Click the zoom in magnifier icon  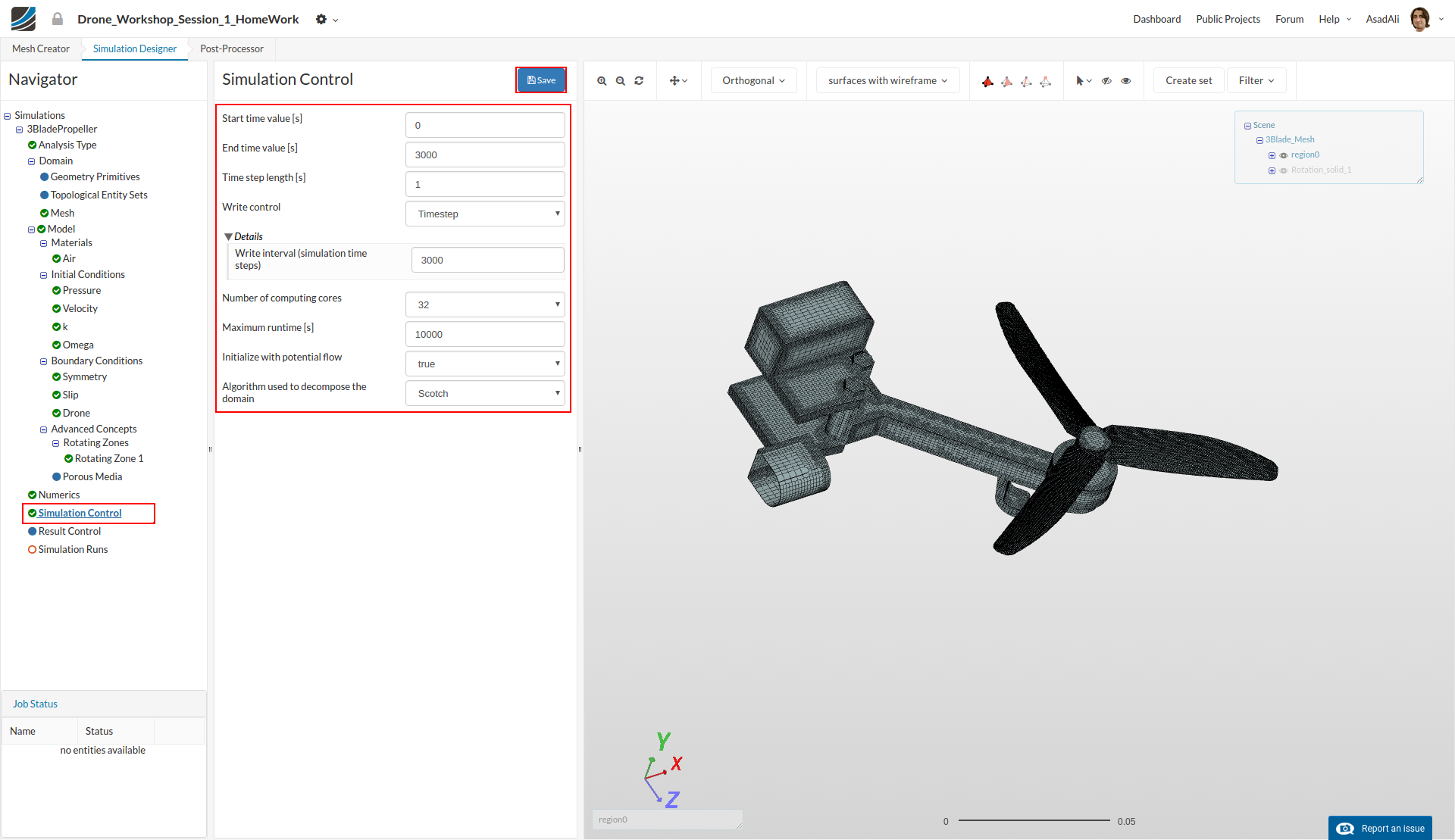[x=602, y=81]
